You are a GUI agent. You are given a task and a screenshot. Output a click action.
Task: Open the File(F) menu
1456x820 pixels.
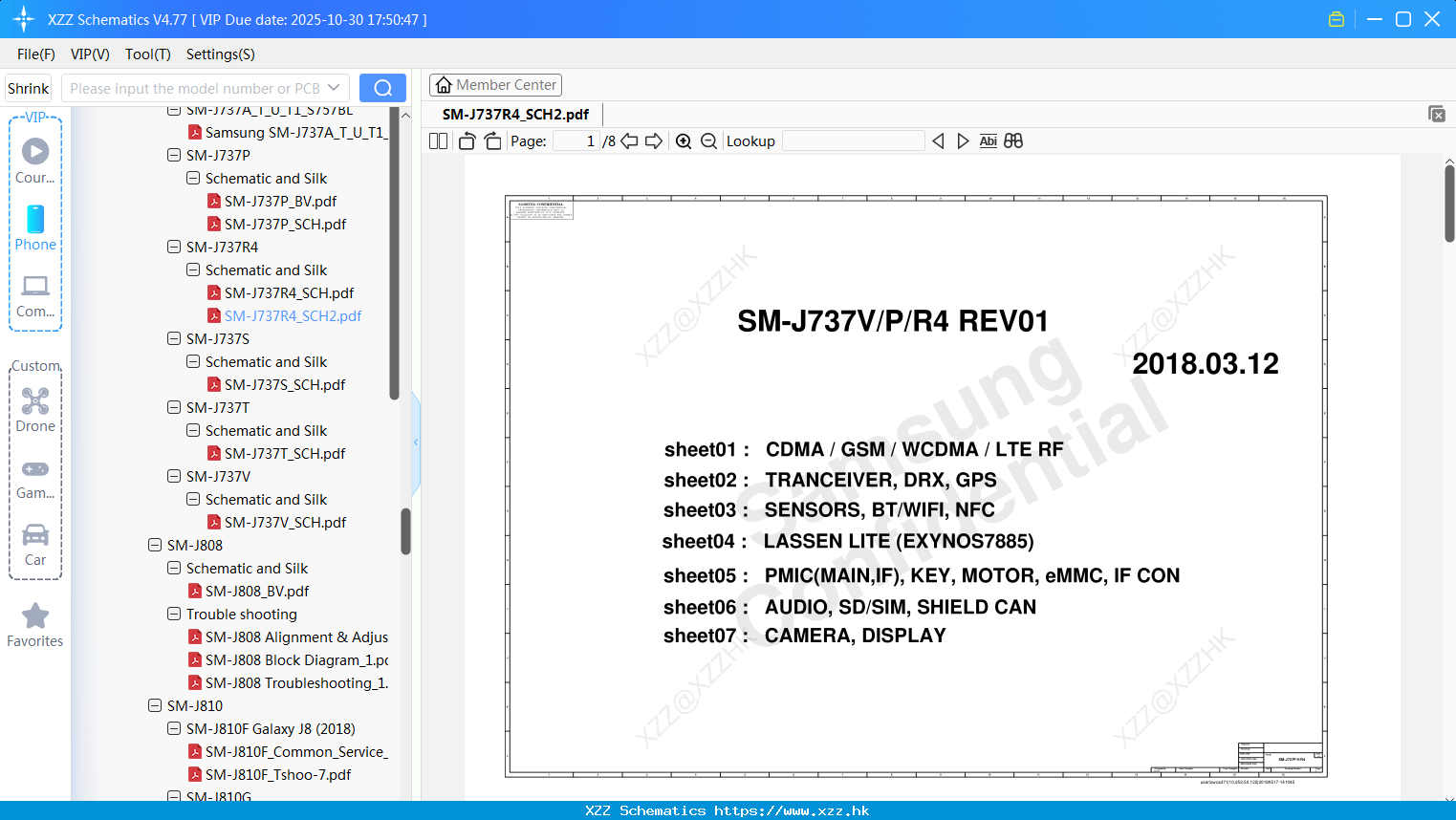pyautogui.click(x=36, y=54)
